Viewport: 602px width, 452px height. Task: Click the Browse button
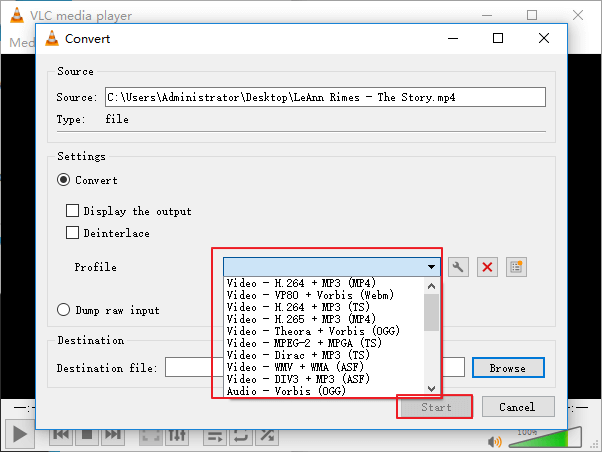[507, 368]
